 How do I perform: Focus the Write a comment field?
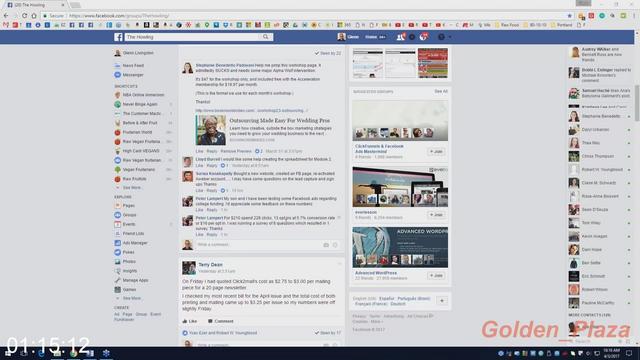(x=259, y=245)
